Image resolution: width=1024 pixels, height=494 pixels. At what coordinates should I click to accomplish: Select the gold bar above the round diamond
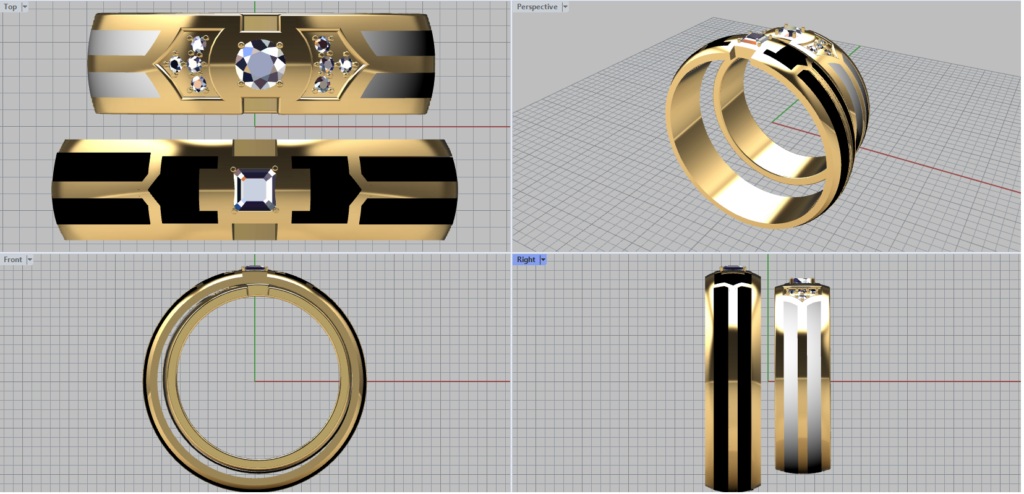click(x=260, y=24)
